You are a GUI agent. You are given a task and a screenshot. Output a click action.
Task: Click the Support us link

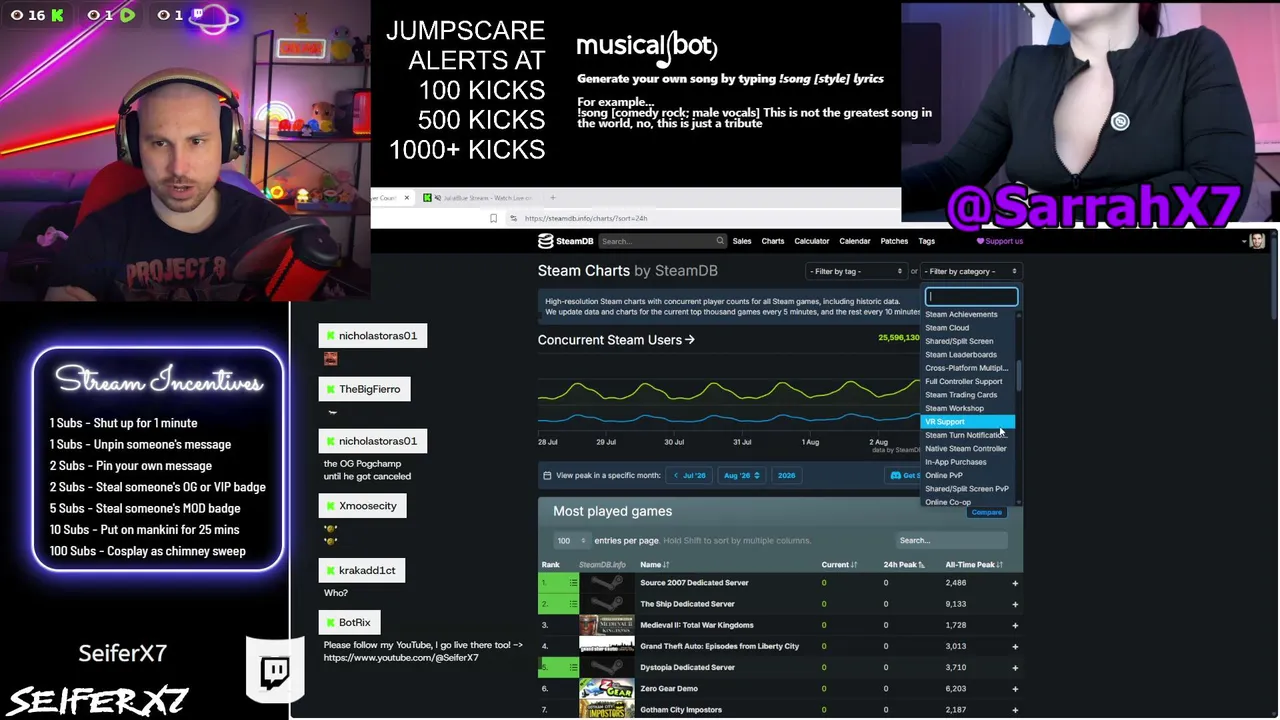1000,241
